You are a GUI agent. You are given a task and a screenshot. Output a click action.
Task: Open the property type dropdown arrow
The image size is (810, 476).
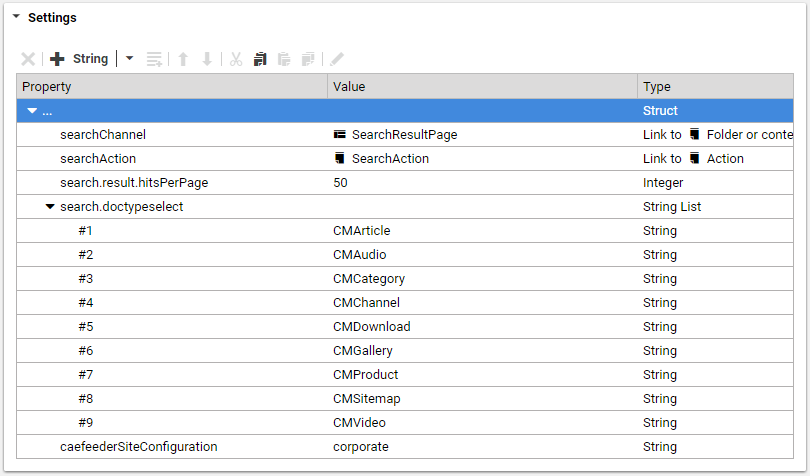(x=129, y=58)
